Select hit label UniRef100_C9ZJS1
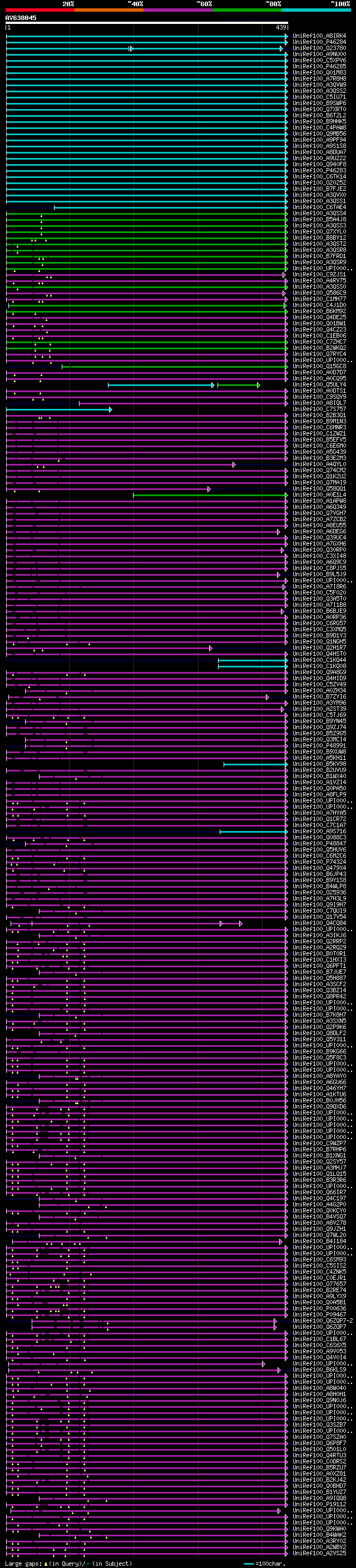The image size is (356, 1568). (319, 275)
